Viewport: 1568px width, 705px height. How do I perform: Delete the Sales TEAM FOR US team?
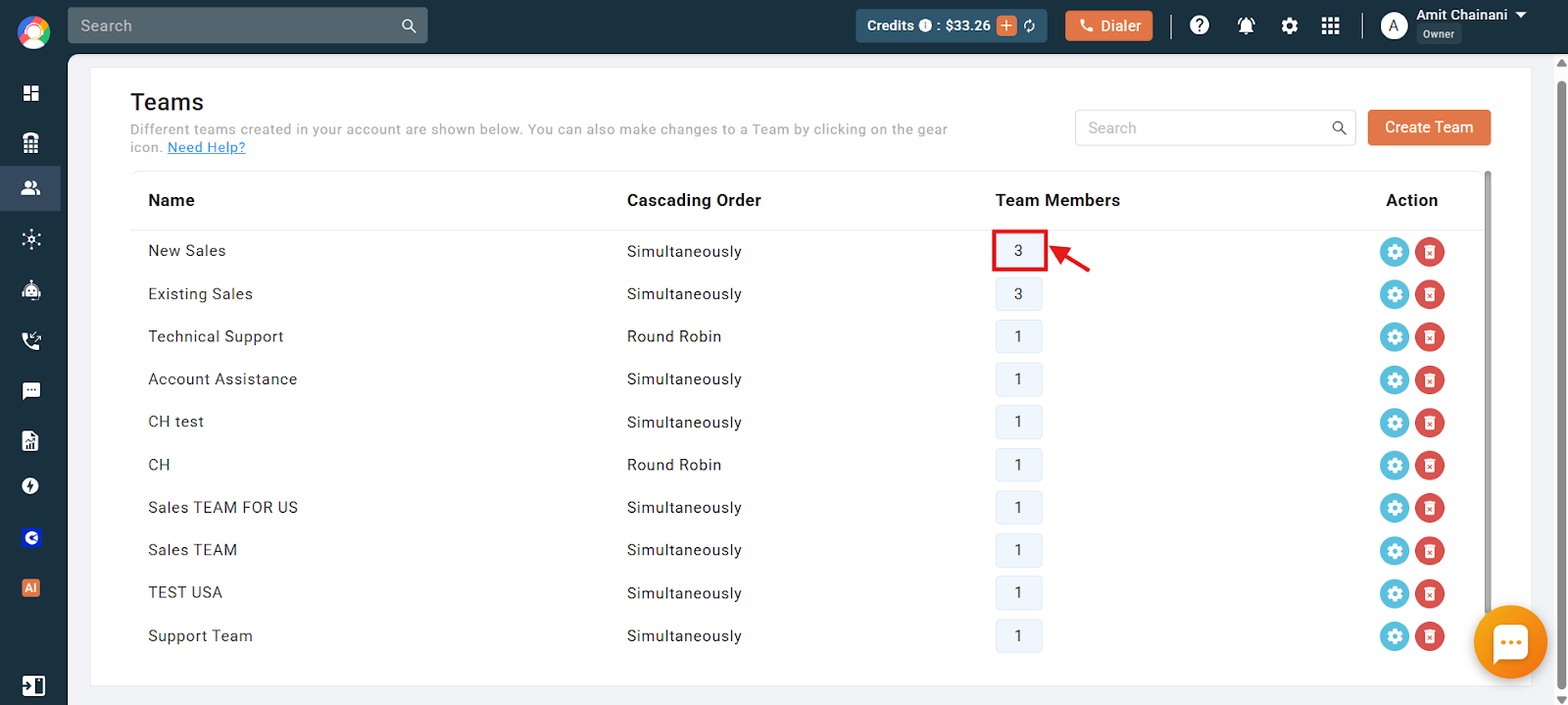1430,508
